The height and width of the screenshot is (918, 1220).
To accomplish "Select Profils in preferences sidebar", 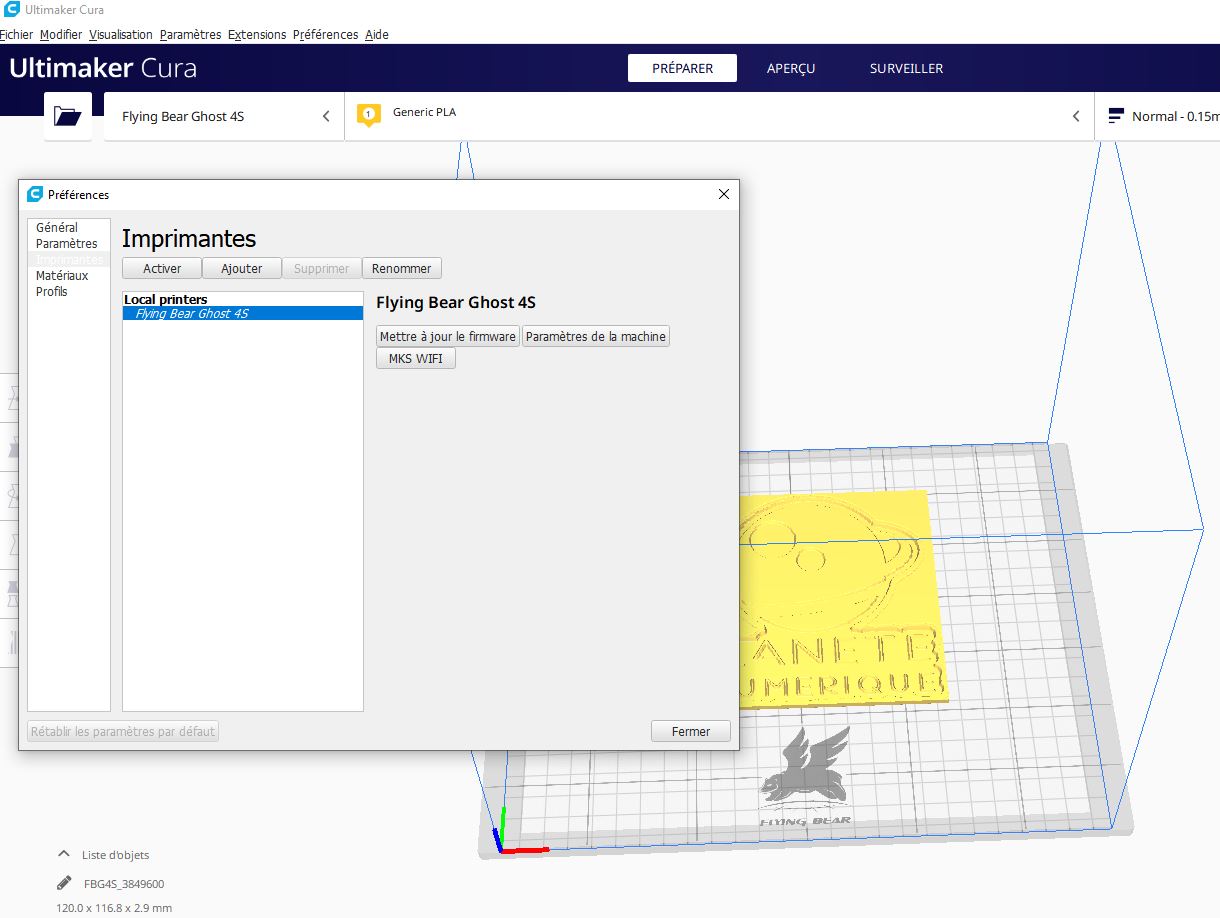I will point(68,291).
